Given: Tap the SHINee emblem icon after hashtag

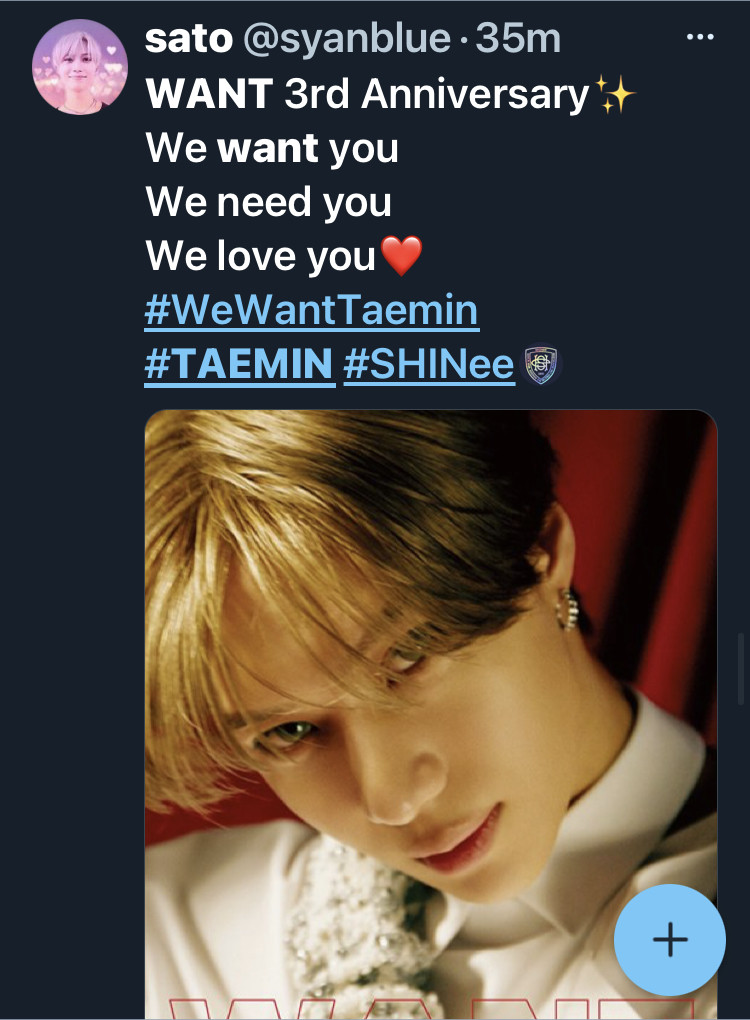Looking at the screenshot, I should tap(541, 364).
